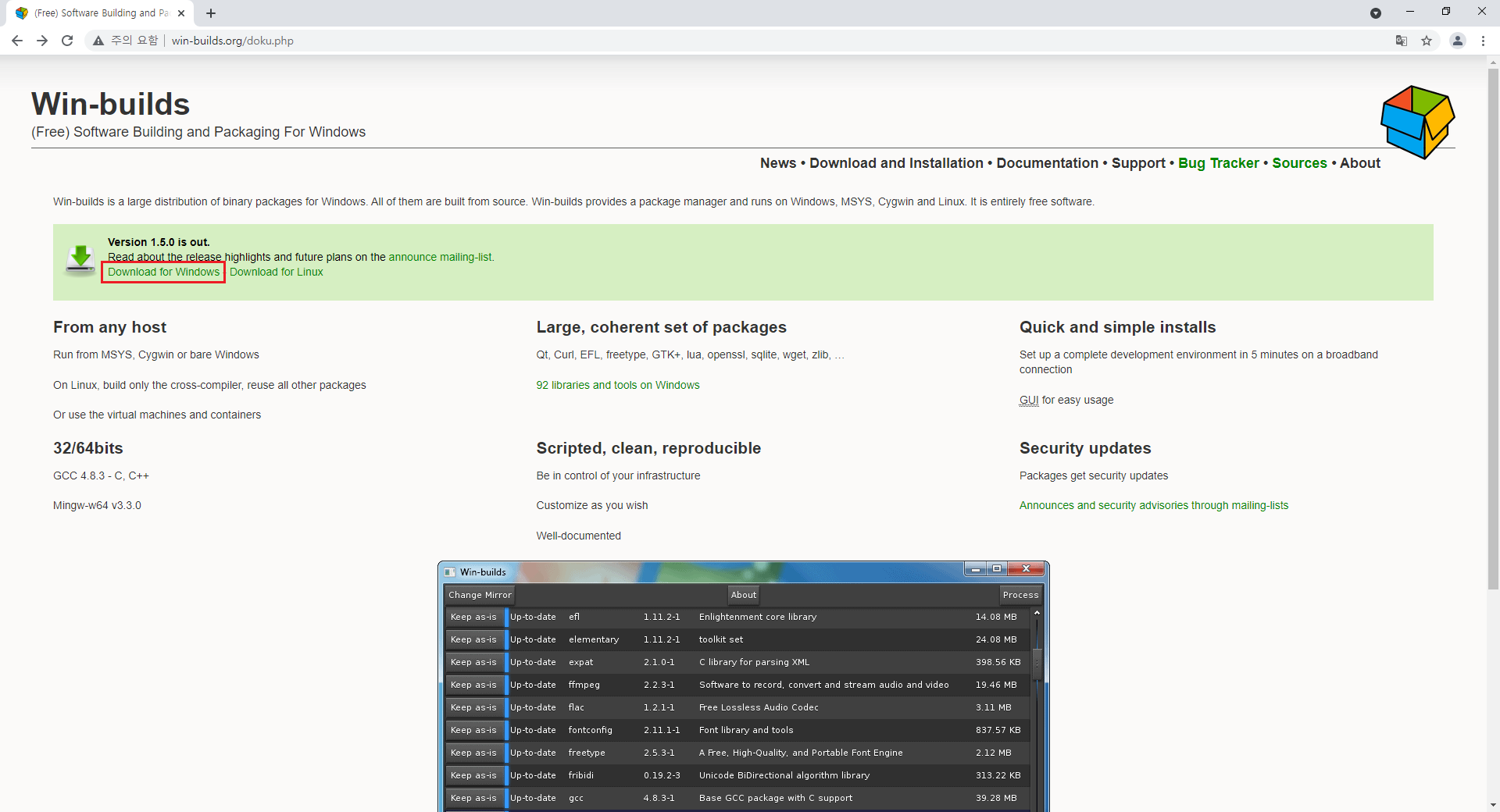Image resolution: width=1500 pixels, height=812 pixels.
Task: Open announces and security advisories link
Action: point(1153,505)
